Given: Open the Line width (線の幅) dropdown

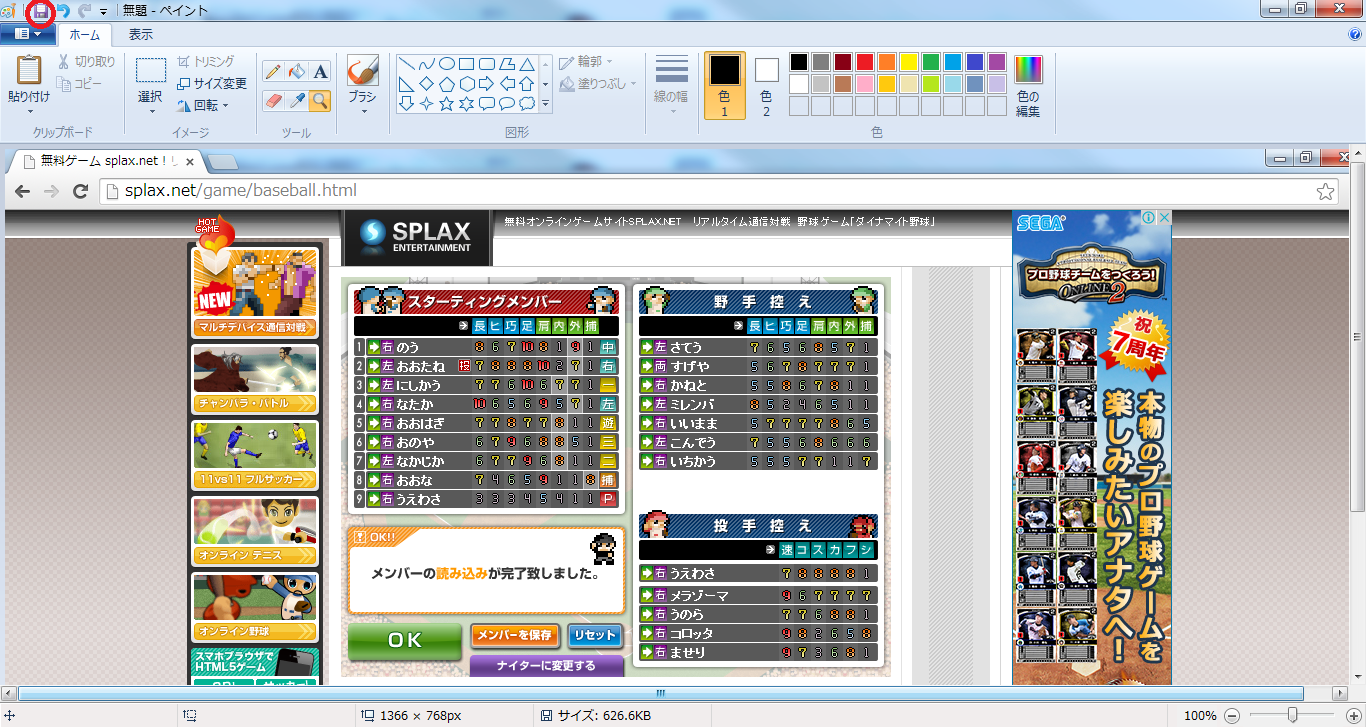Looking at the screenshot, I should [x=672, y=87].
